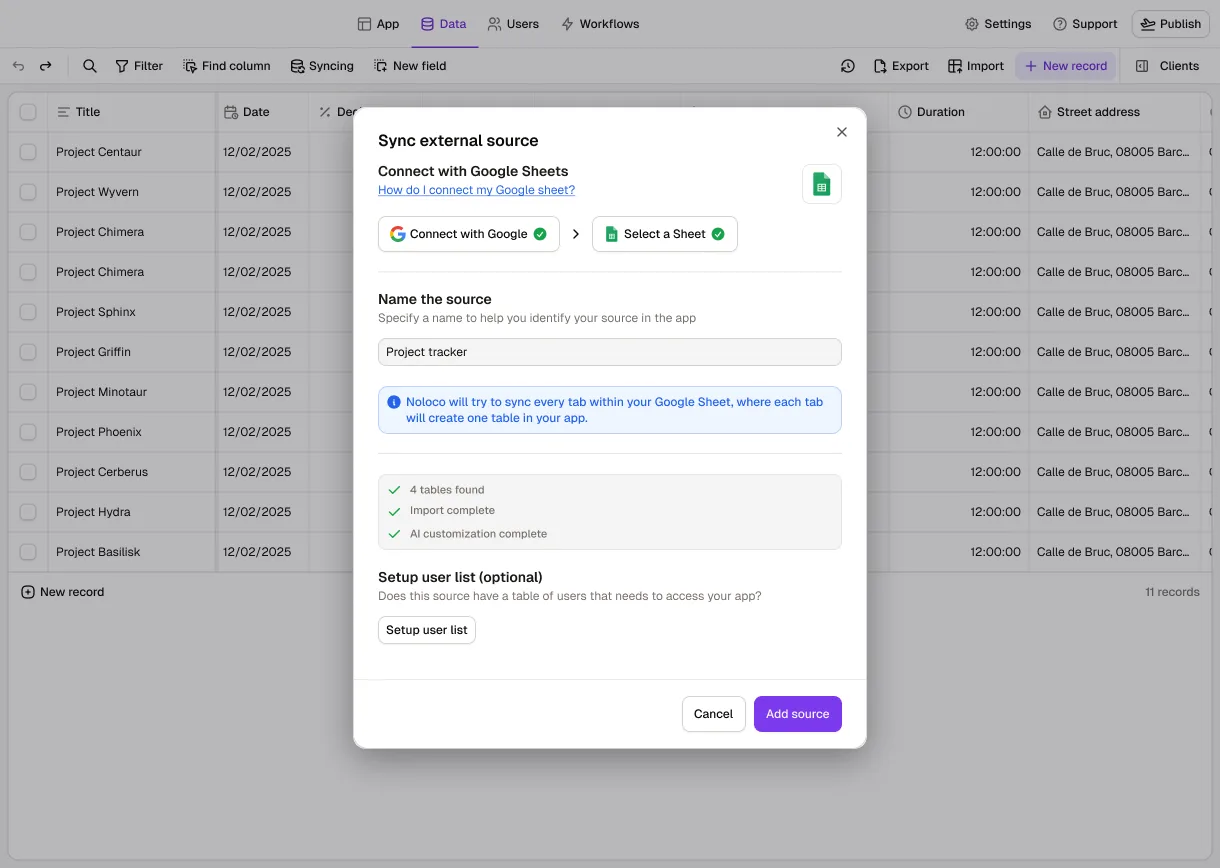The height and width of the screenshot is (868, 1220).
Task: Click the street address cell for Project Wyvern
Action: [x=1114, y=192]
